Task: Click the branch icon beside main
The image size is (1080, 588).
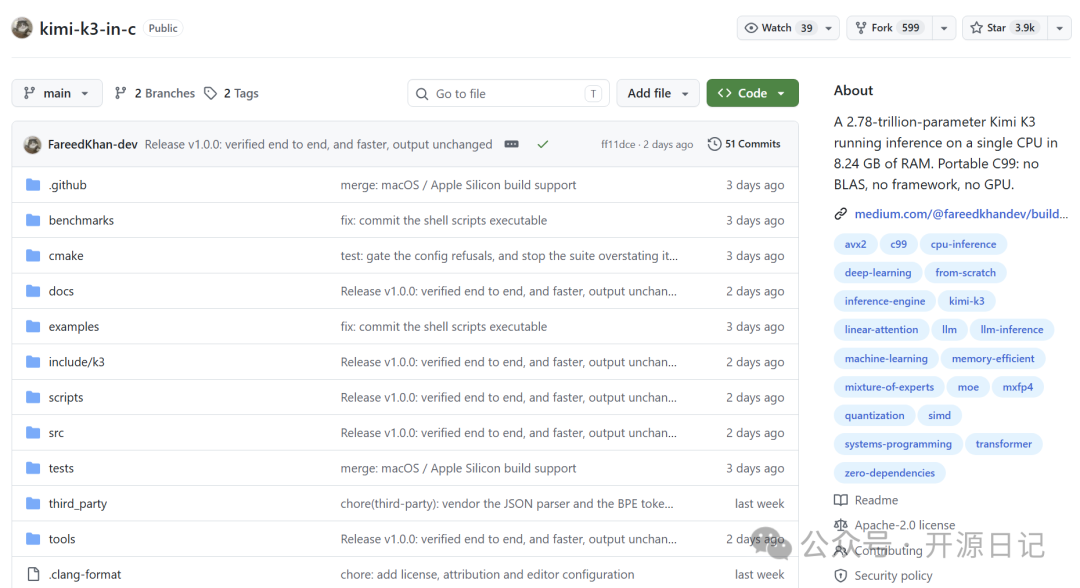Action: (29, 93)
